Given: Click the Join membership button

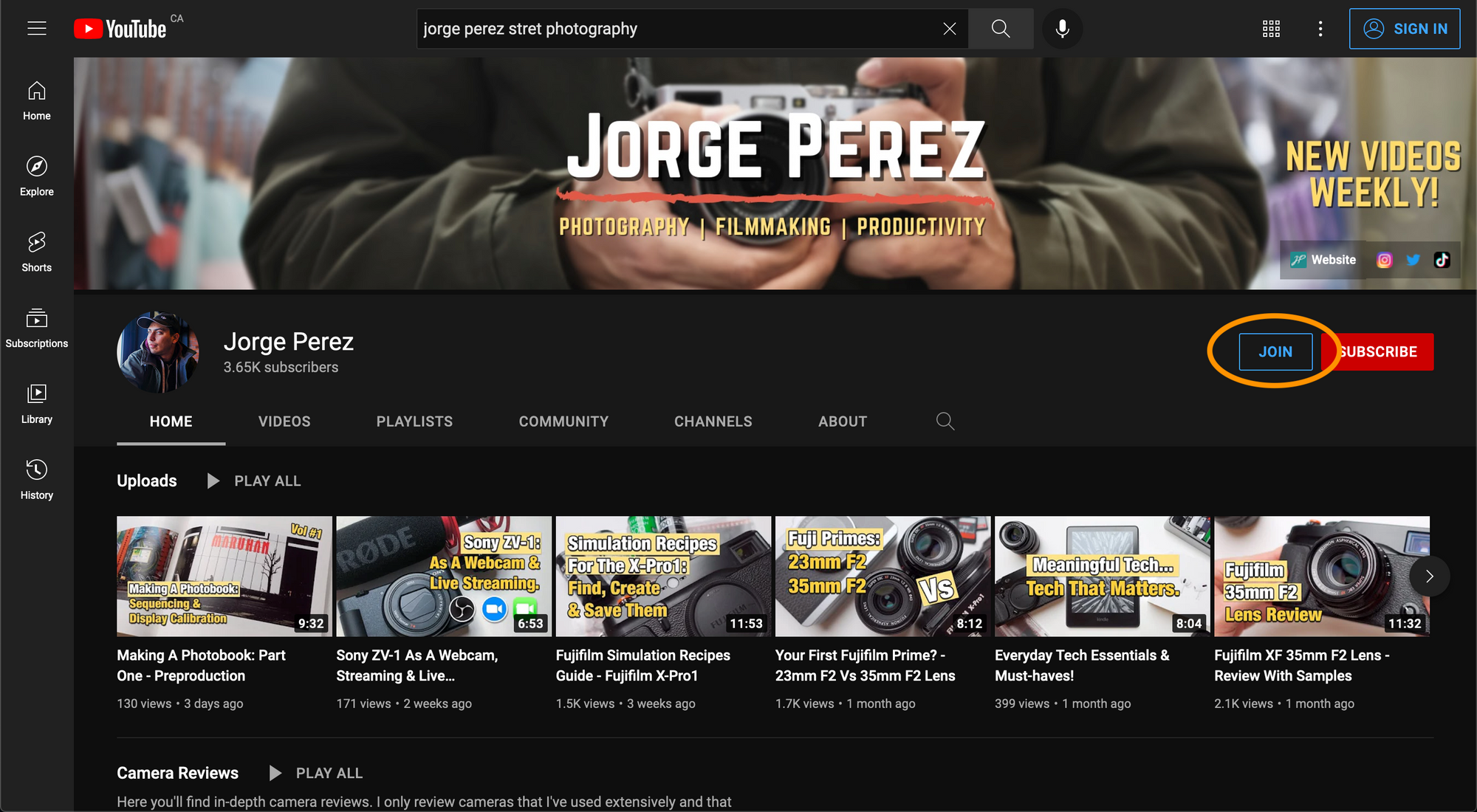Looking at the screenshot, I should pos(1275,351).
